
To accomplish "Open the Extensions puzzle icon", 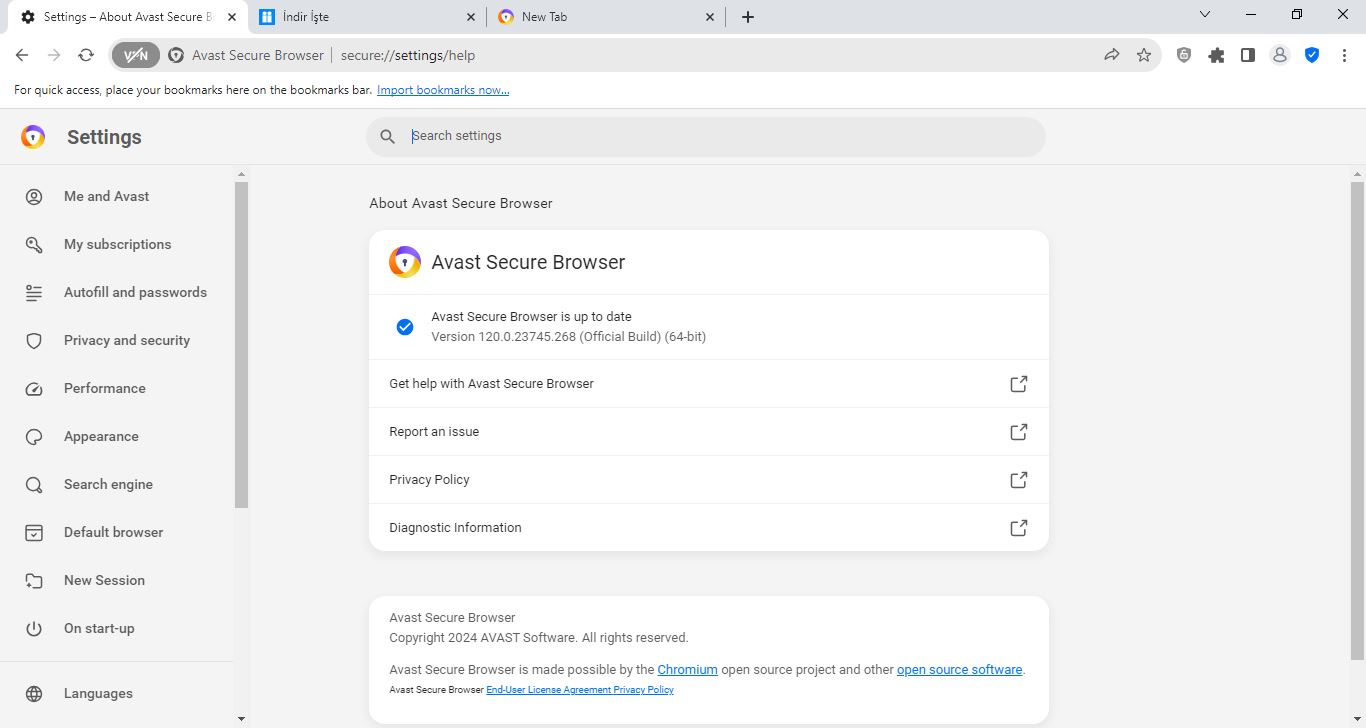I will [x=1216, y=55].
